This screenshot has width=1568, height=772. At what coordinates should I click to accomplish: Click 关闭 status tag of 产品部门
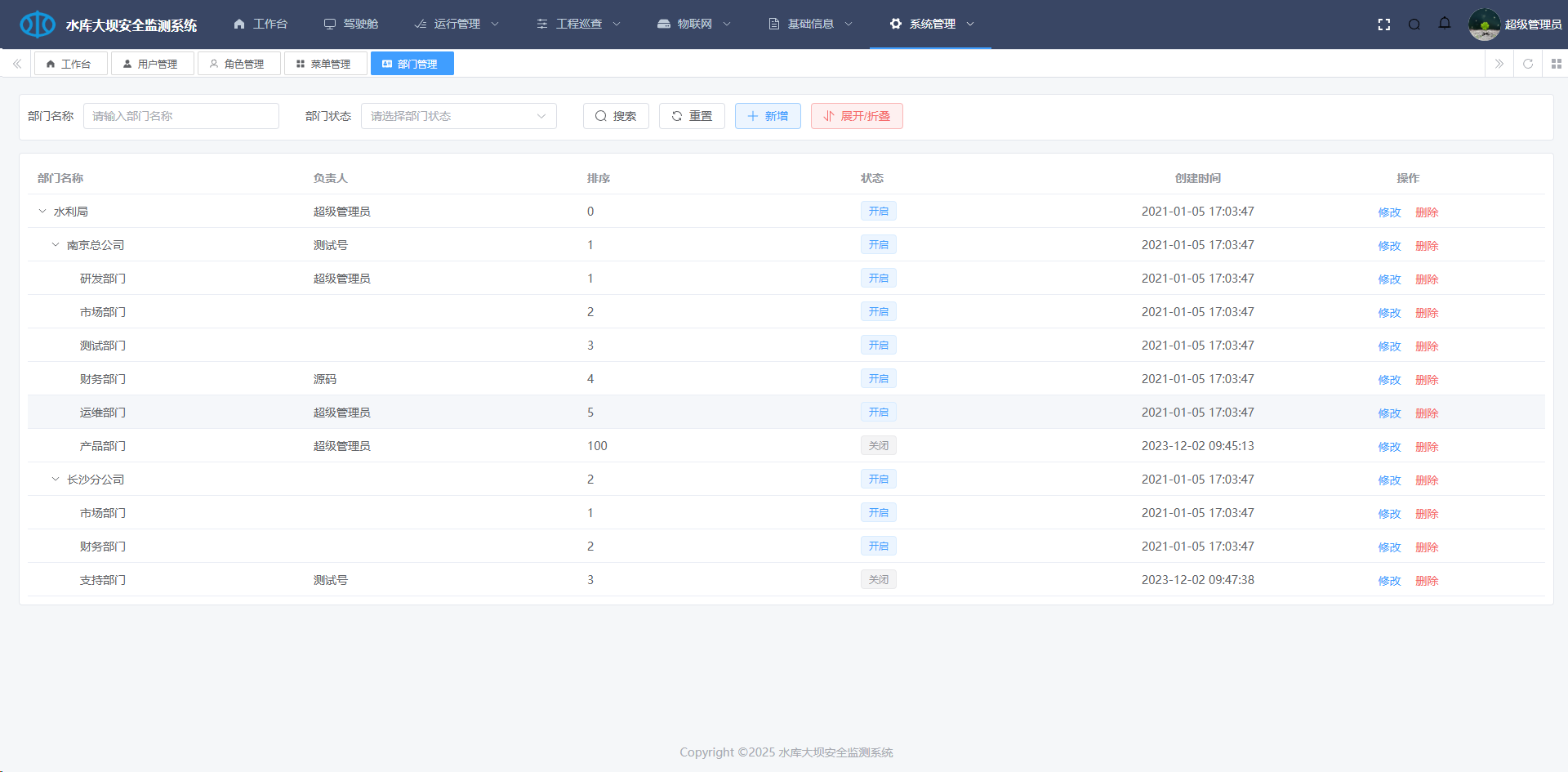(x=879, y=445)
